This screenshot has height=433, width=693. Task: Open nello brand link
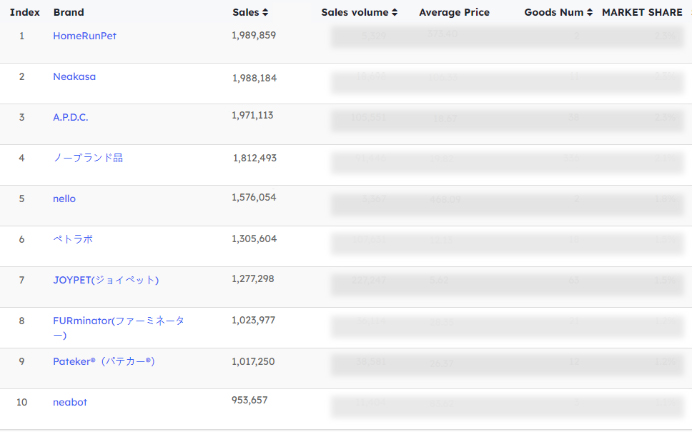click(x=64, y=198)
